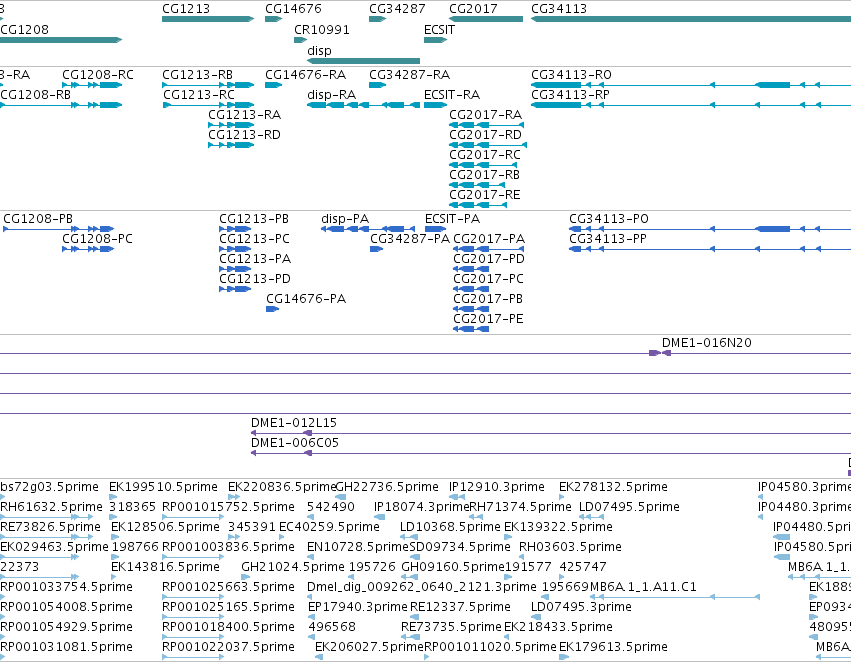The height and width of the screenshot is (662, 851).
Task: Select EST IP18074.3prime
Action: (421, 507)
